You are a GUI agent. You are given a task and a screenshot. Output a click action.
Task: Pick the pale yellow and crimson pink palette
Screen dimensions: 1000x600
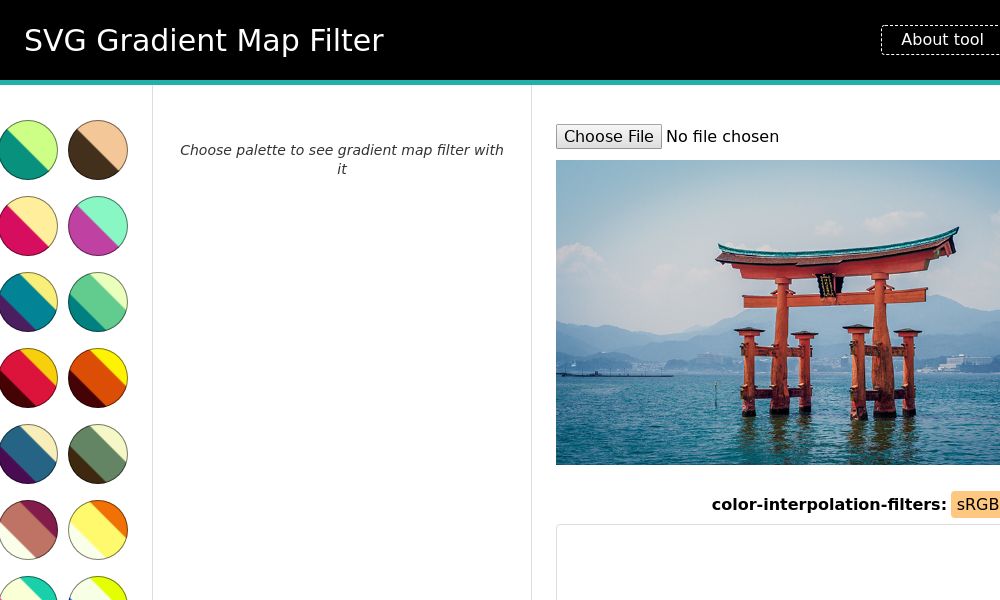coord(28,226)
